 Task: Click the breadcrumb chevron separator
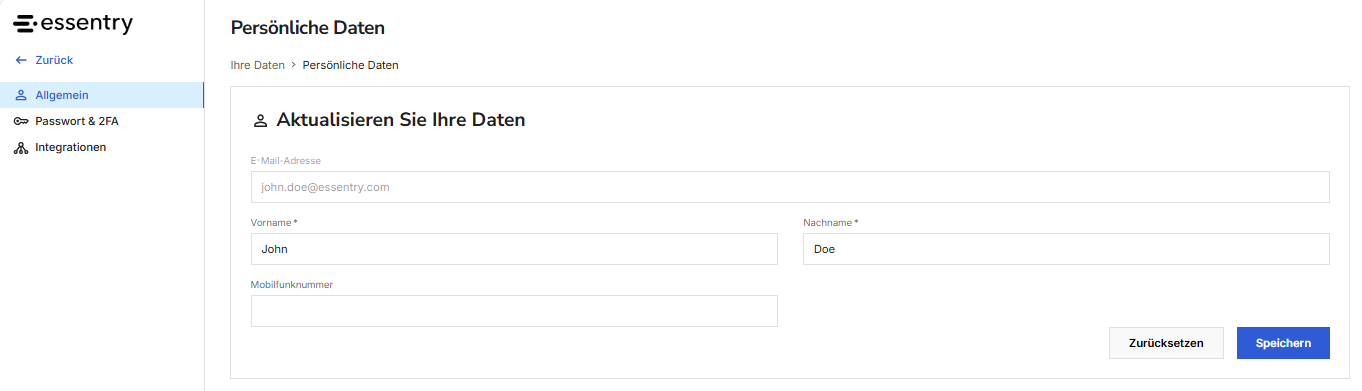pos(294,65)
